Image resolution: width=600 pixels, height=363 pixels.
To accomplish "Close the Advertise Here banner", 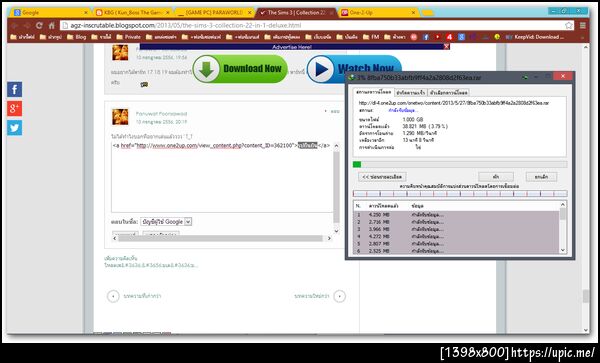I will coord(446,47).
